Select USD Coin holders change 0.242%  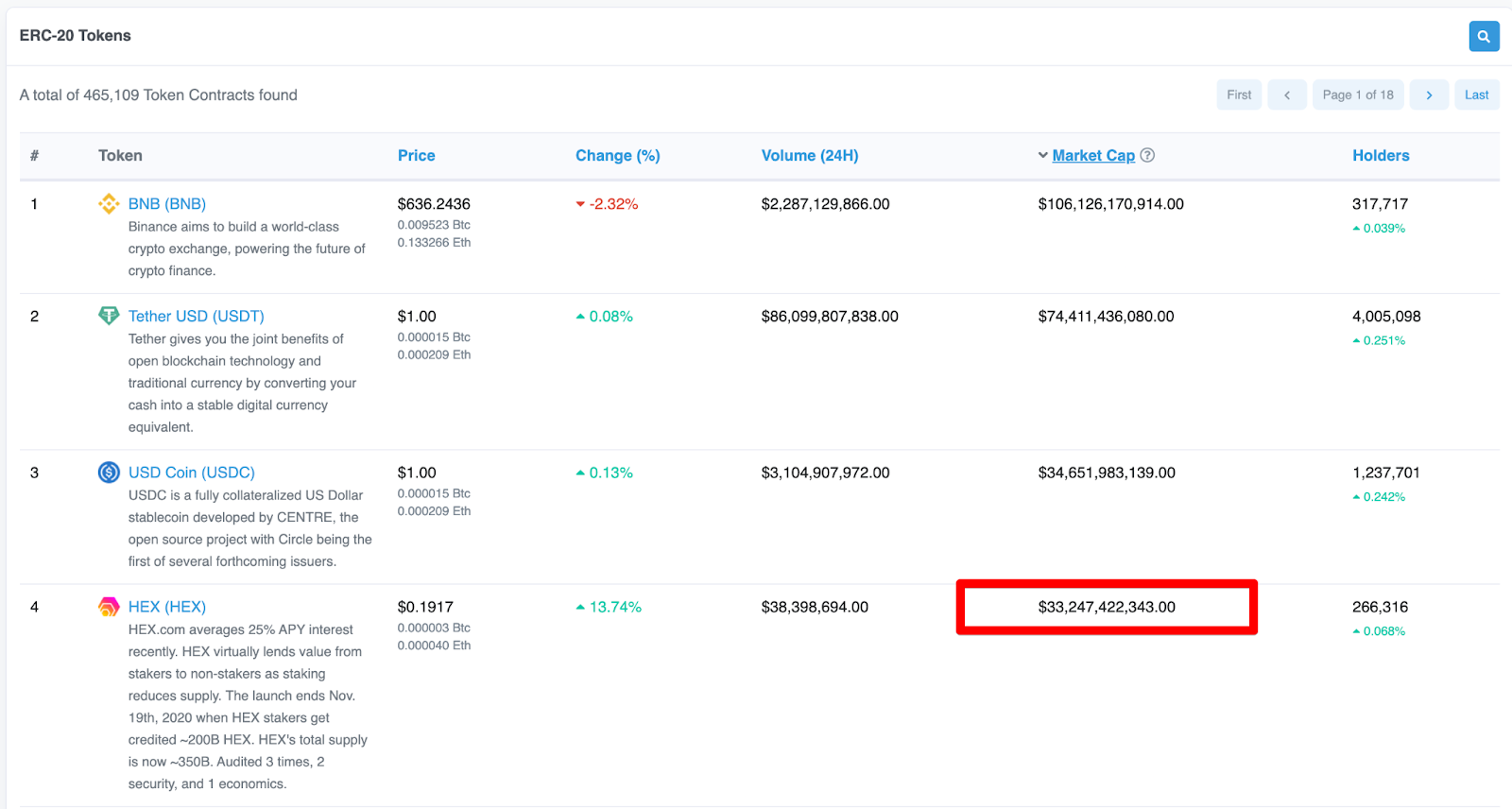tap(1384, 497)
